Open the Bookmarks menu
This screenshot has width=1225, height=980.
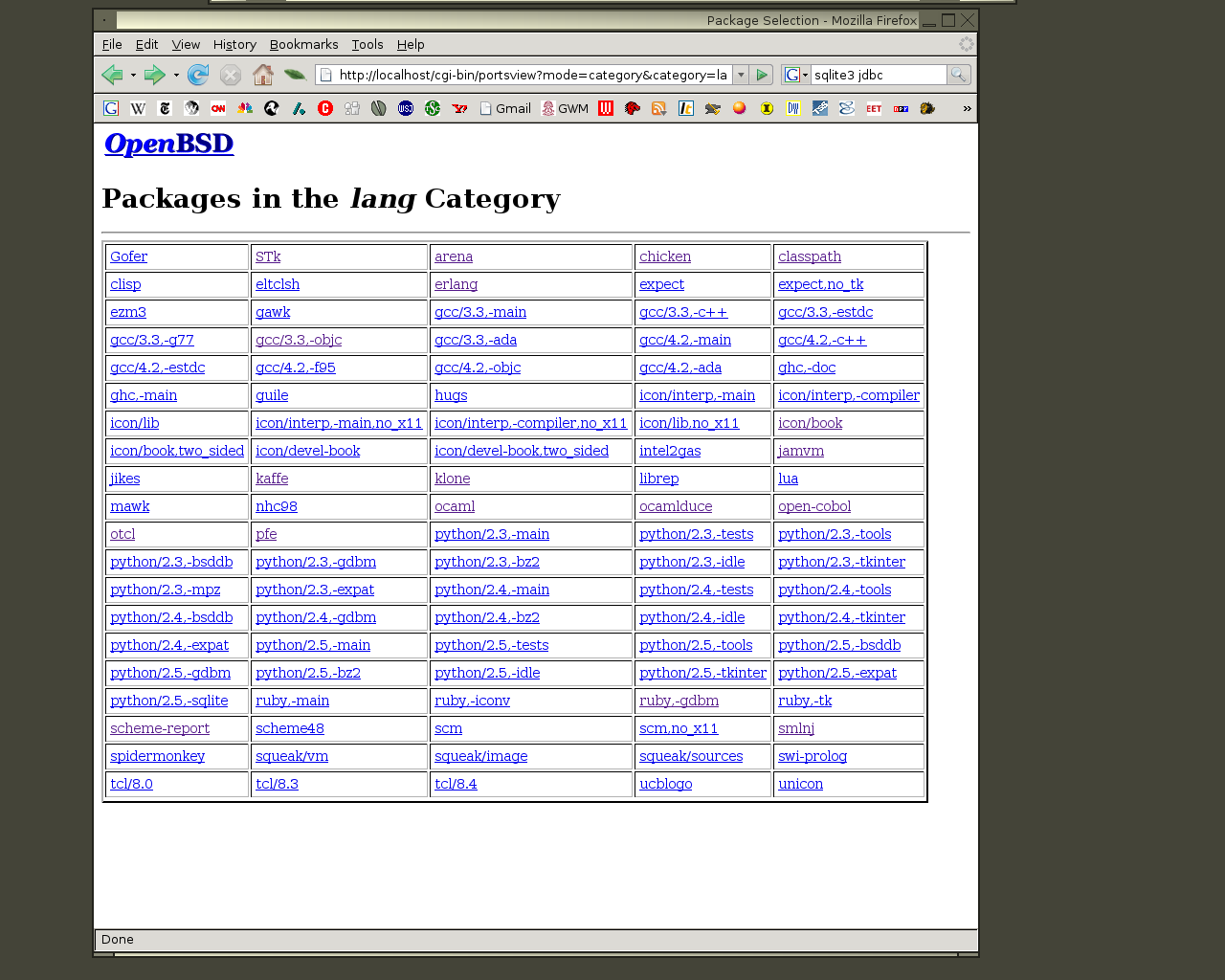[x=303, y=44]
